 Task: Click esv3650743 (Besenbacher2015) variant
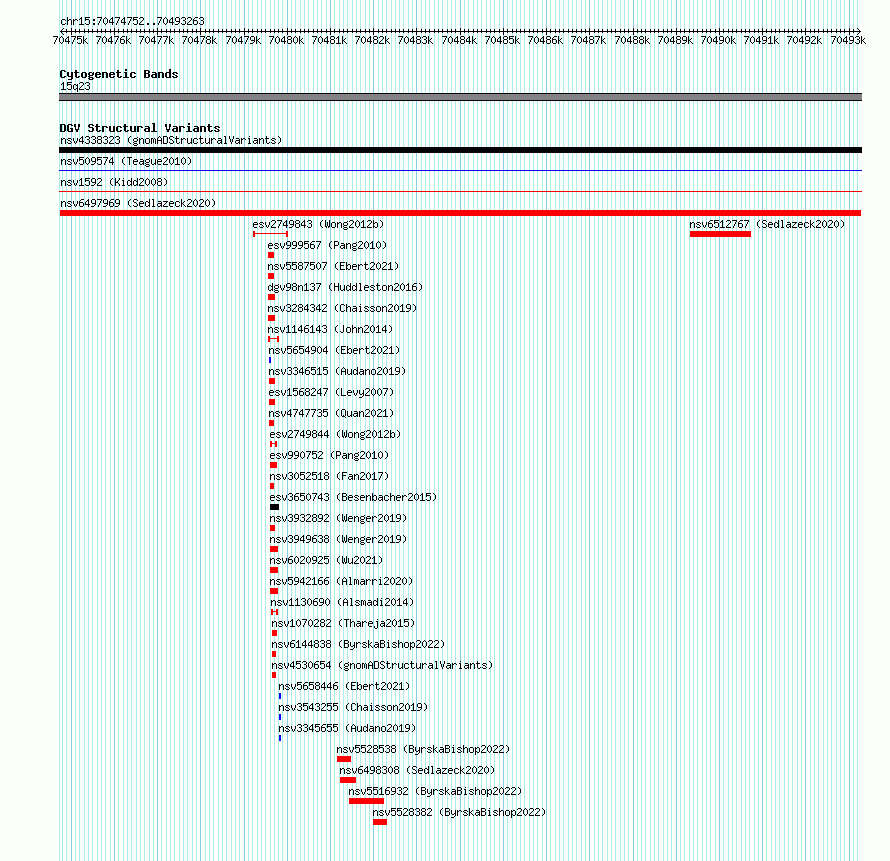pyautogui.click(x=353, y=497)
